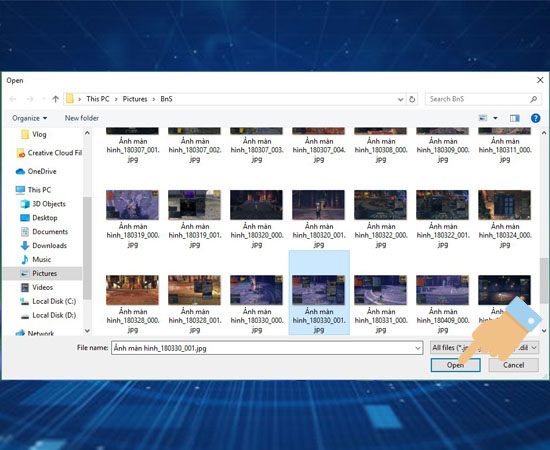Expand breadcrumb chevron after This PC

116,99
